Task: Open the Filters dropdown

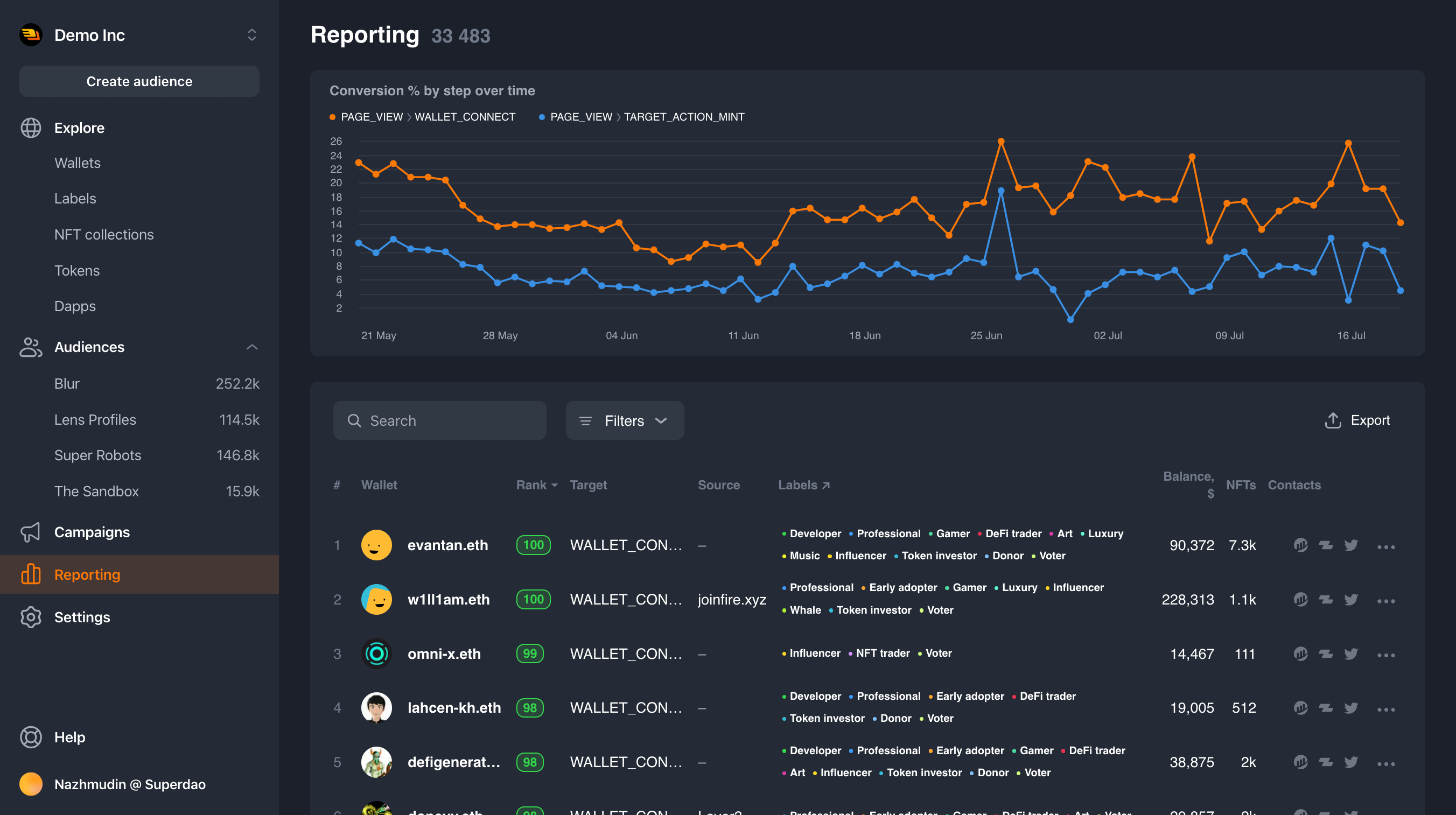Action: pos(624,420)
